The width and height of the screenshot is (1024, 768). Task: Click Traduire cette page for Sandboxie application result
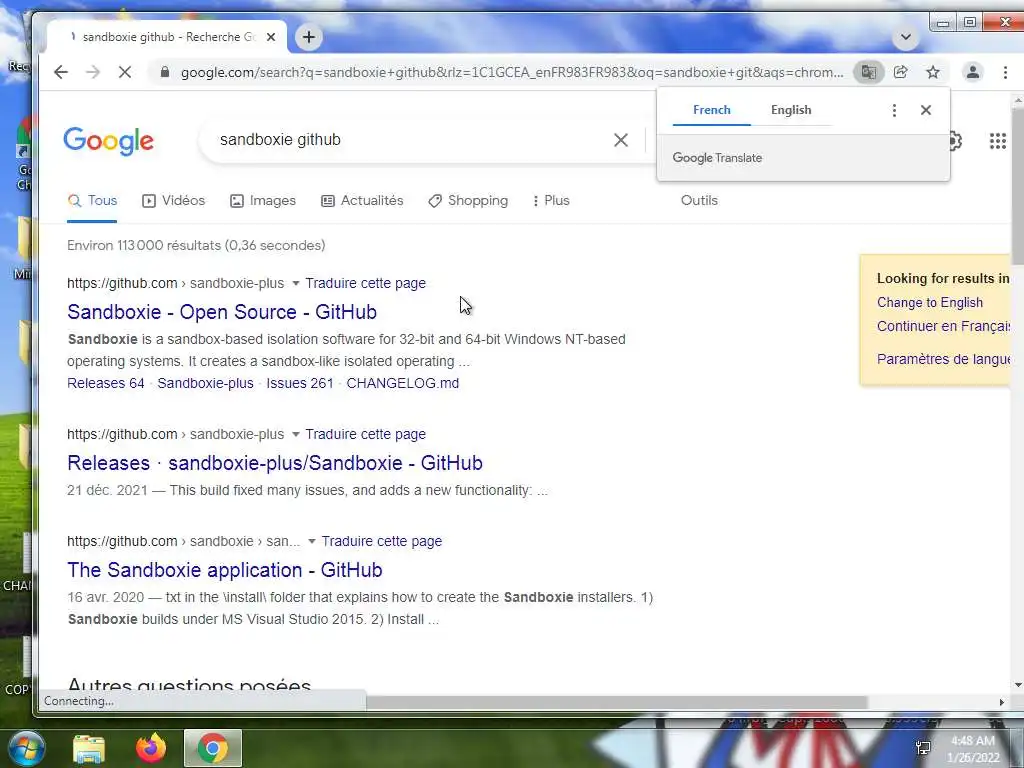tap(381, 541)
